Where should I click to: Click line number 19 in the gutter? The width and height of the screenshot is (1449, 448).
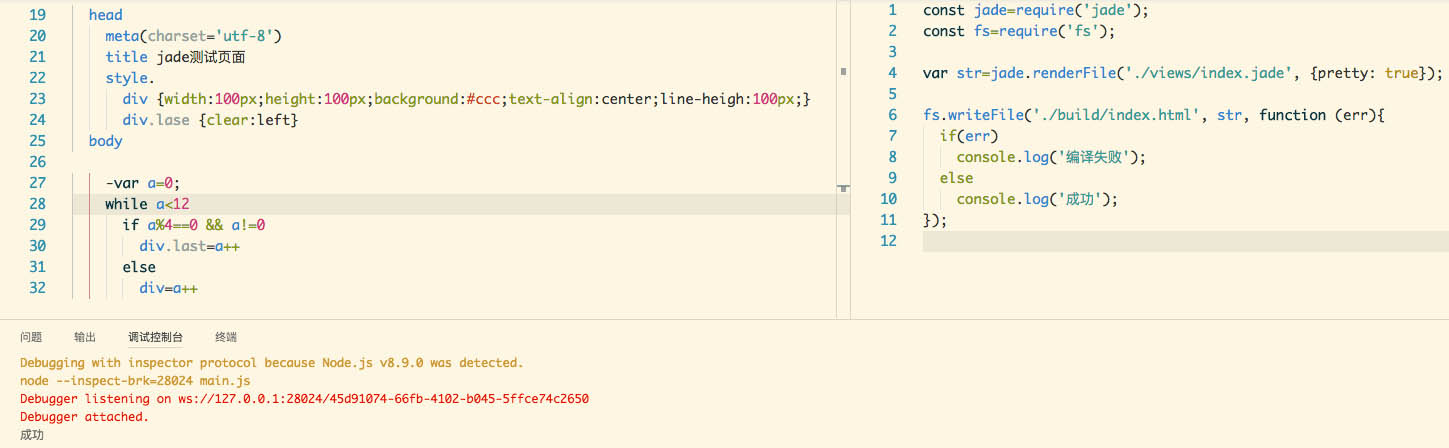37,15
